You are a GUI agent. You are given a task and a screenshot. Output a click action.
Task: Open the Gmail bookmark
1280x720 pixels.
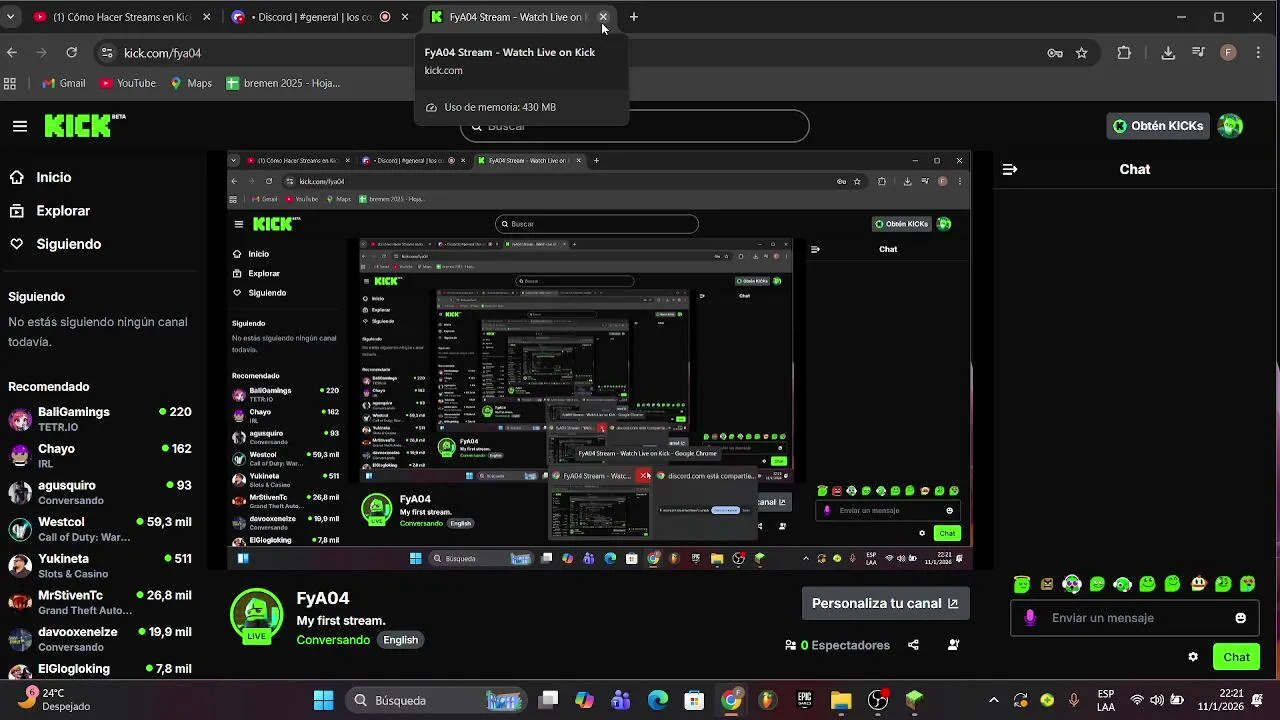pyautogui.click(x=64, y=83)
